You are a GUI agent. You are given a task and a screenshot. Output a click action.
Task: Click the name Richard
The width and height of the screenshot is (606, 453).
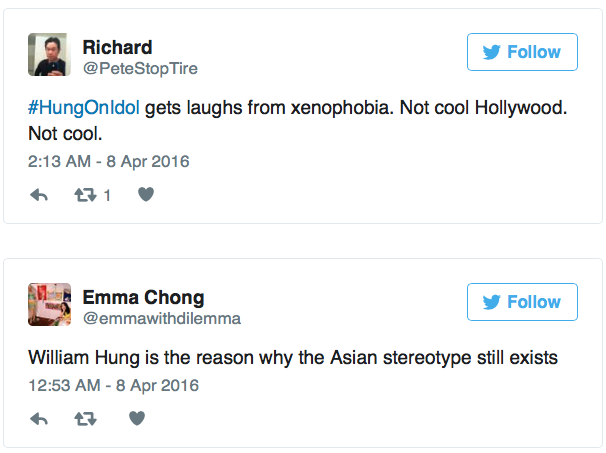pyautogui.click(x=117, y=47)
